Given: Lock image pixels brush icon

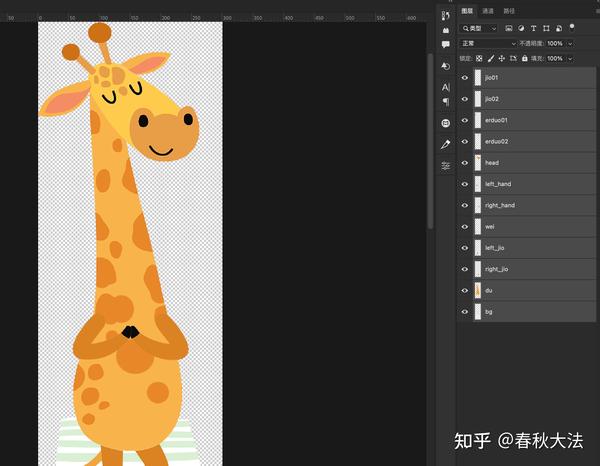Looking at the screenshot, I should coord(491,59).
